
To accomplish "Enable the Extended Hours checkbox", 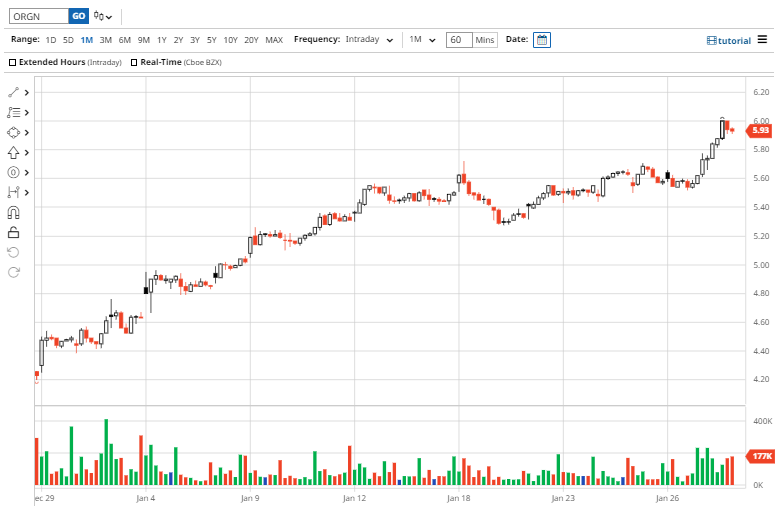I will 13,63.
